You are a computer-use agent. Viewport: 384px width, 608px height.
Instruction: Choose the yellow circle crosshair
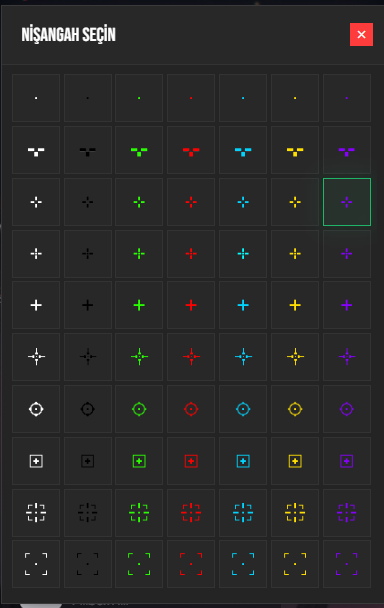[295, 409]
